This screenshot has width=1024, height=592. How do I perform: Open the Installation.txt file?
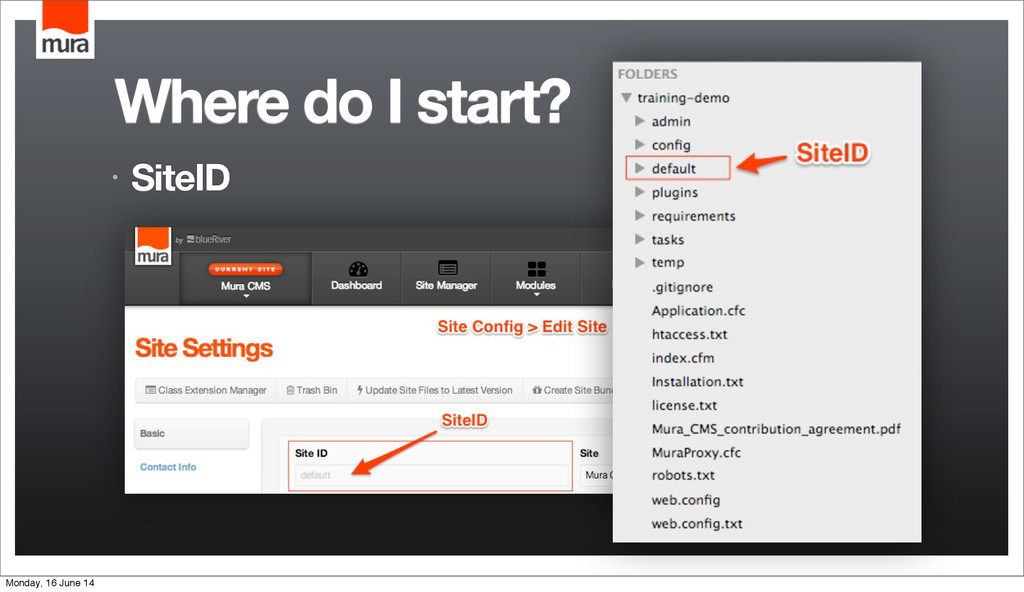click(x=697, y=382)
